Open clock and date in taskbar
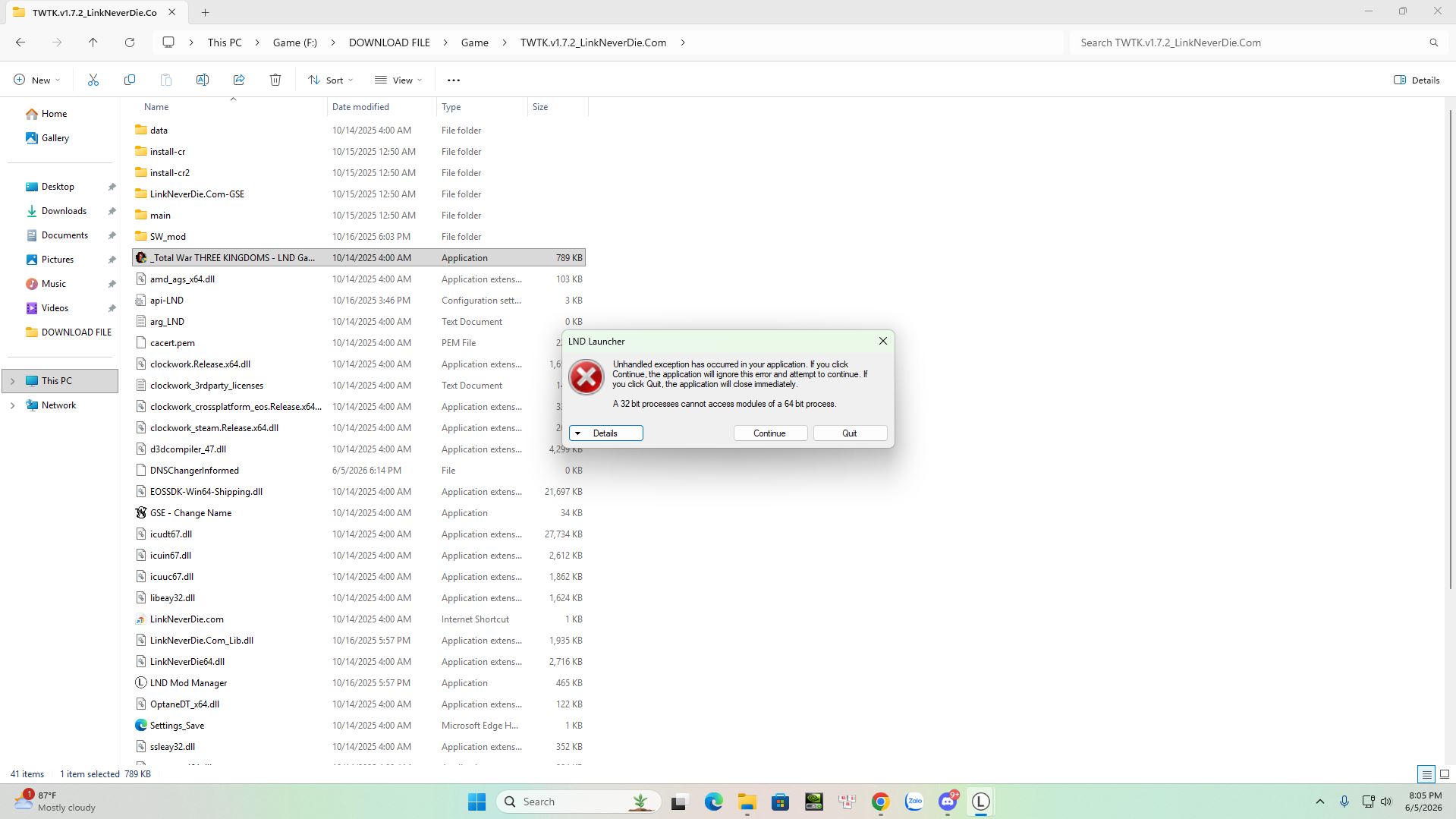Viewport: 1456px width, 819px height. pyautogui.click(x=1424, y=802)
